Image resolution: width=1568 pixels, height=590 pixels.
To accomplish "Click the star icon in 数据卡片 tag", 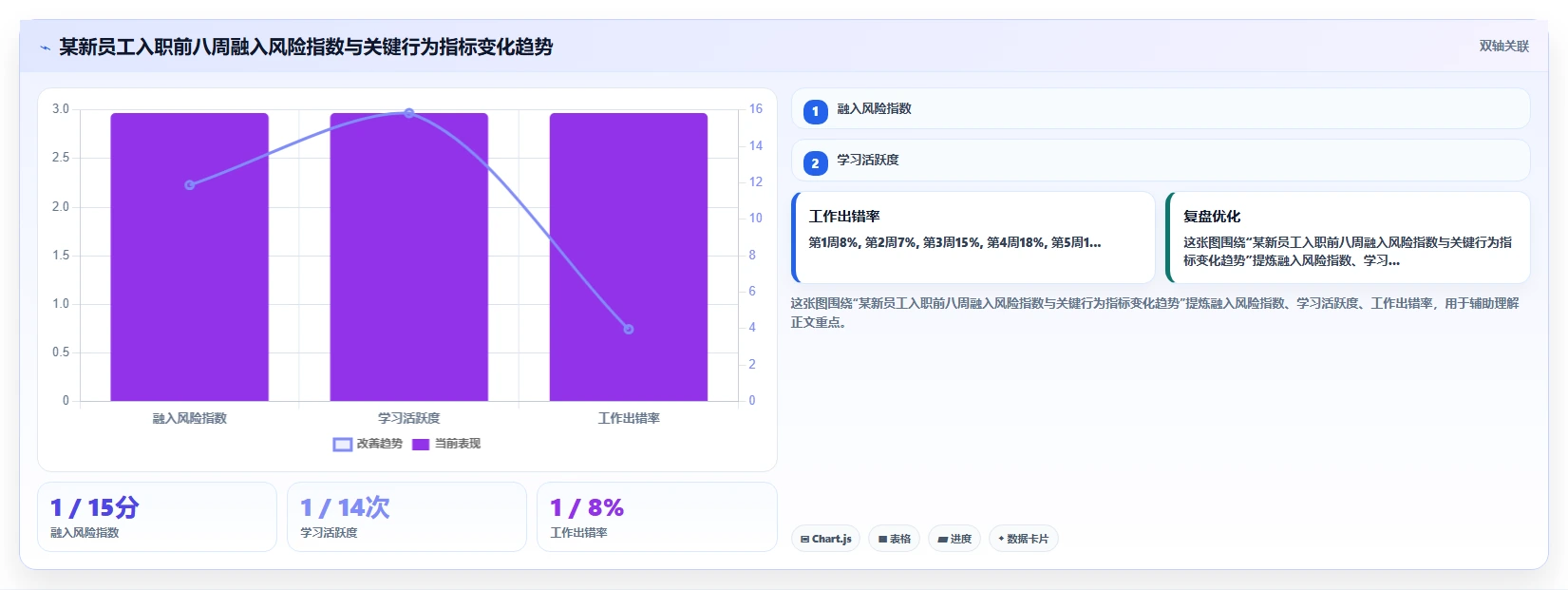I will [1001, 539].
